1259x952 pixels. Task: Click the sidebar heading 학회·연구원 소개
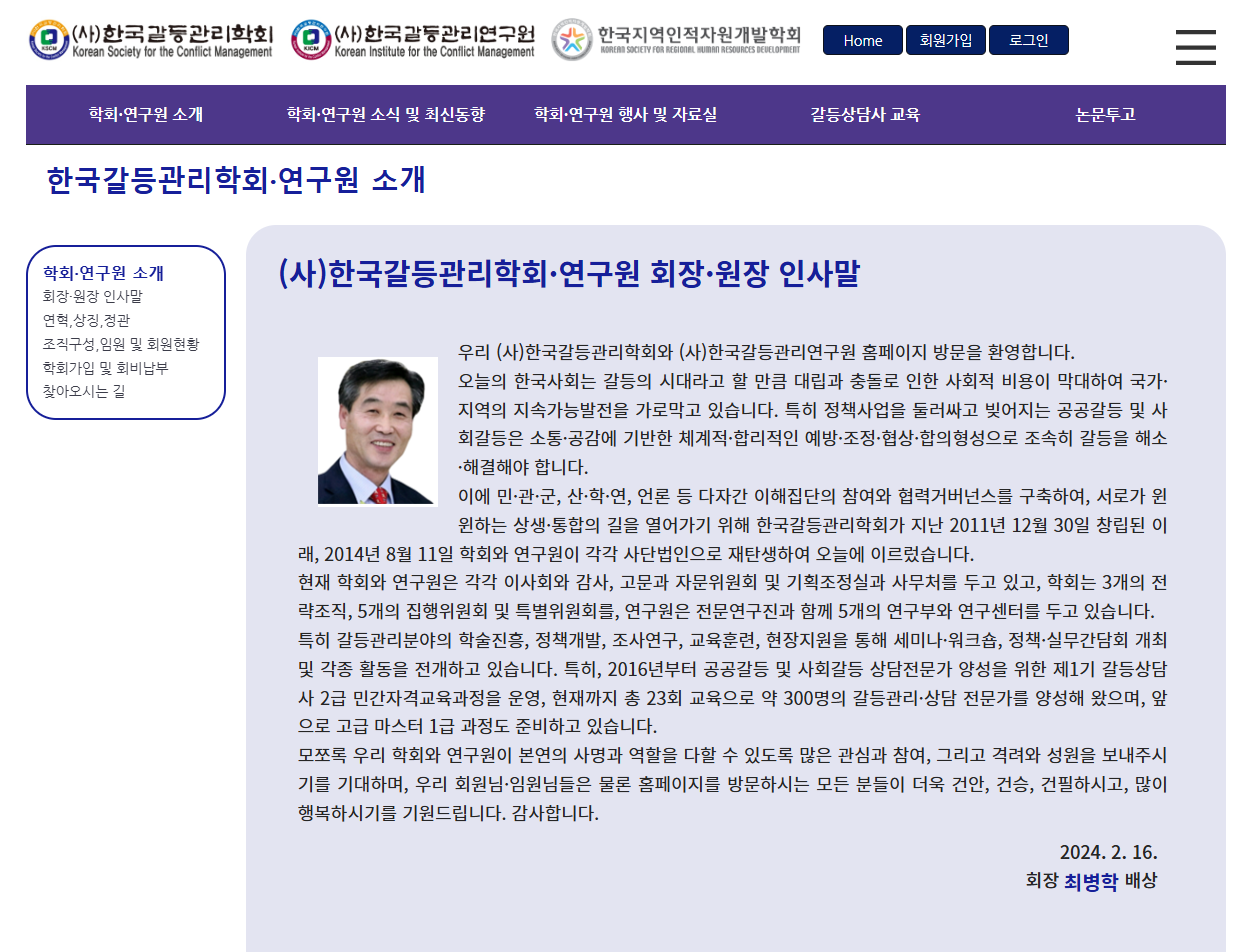coord(103,272)
